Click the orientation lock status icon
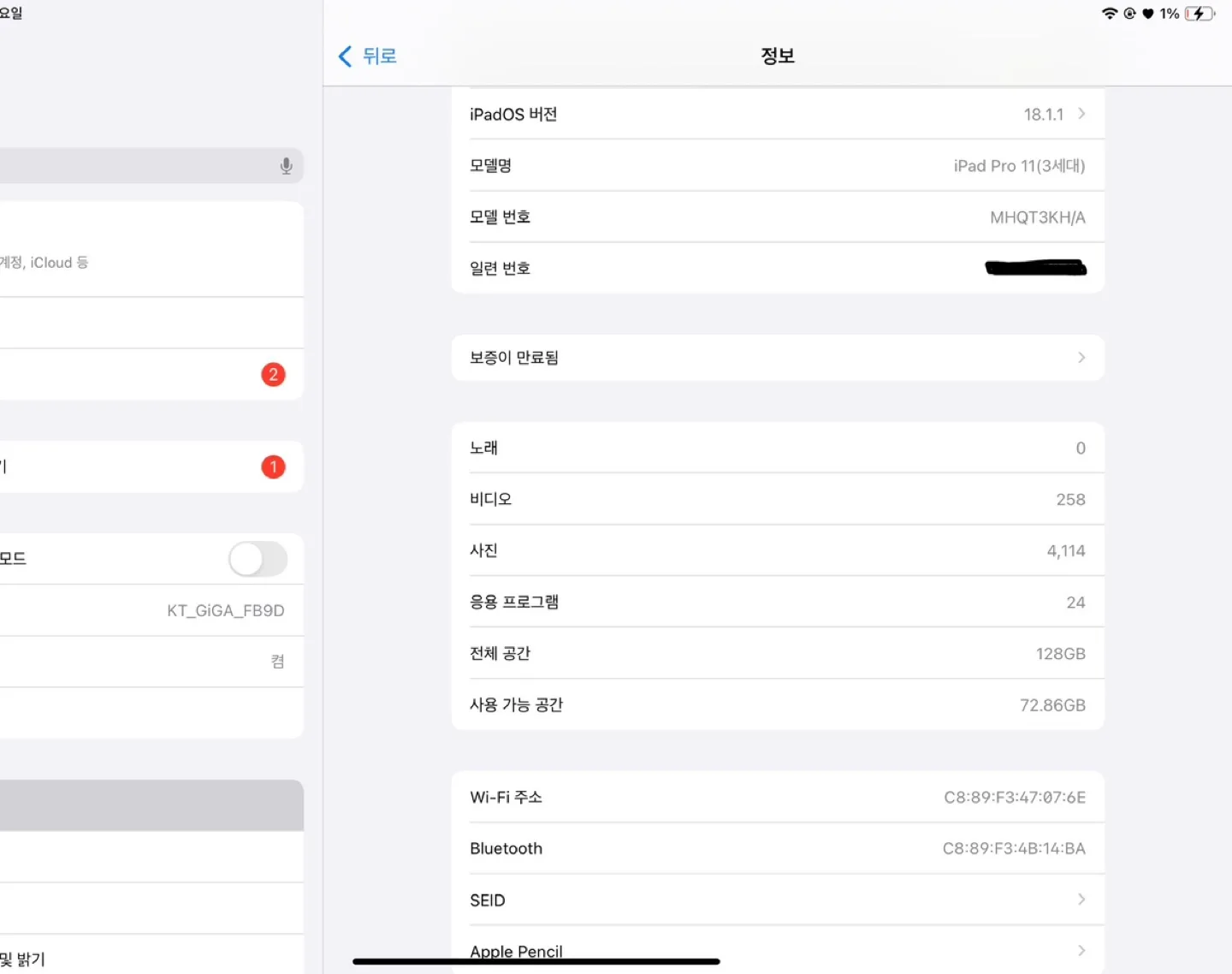This screenshot has width=1232, height=974. tap(1129, 14)
